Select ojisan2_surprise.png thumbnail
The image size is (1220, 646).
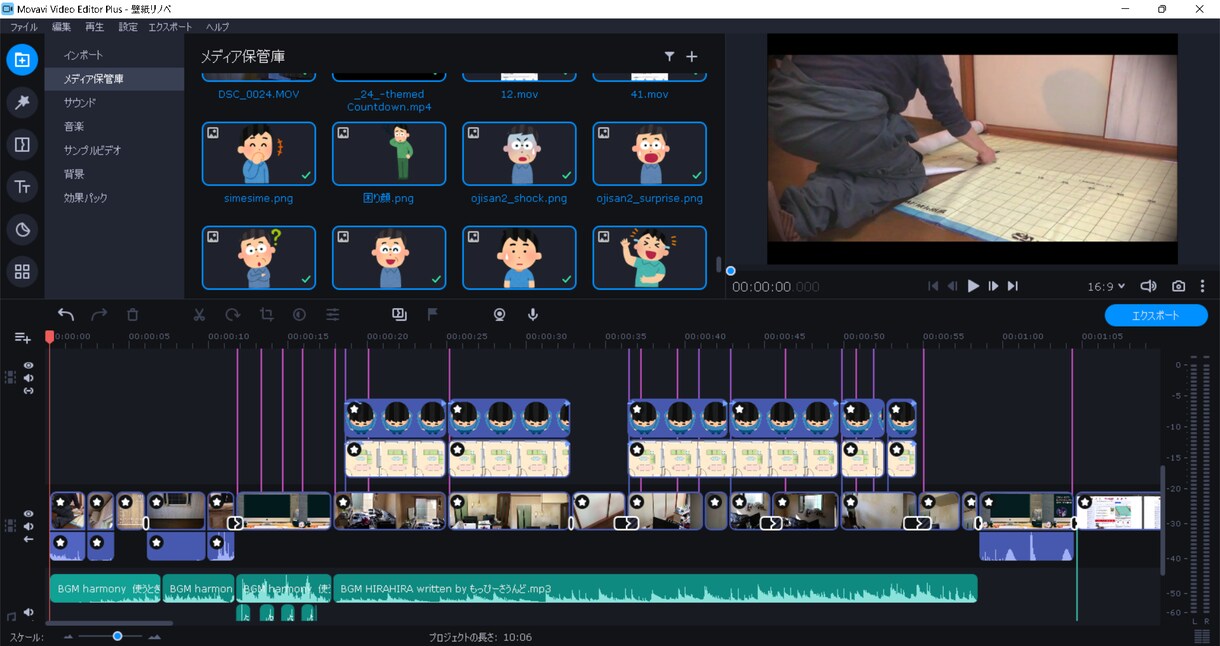coord(650,154)
